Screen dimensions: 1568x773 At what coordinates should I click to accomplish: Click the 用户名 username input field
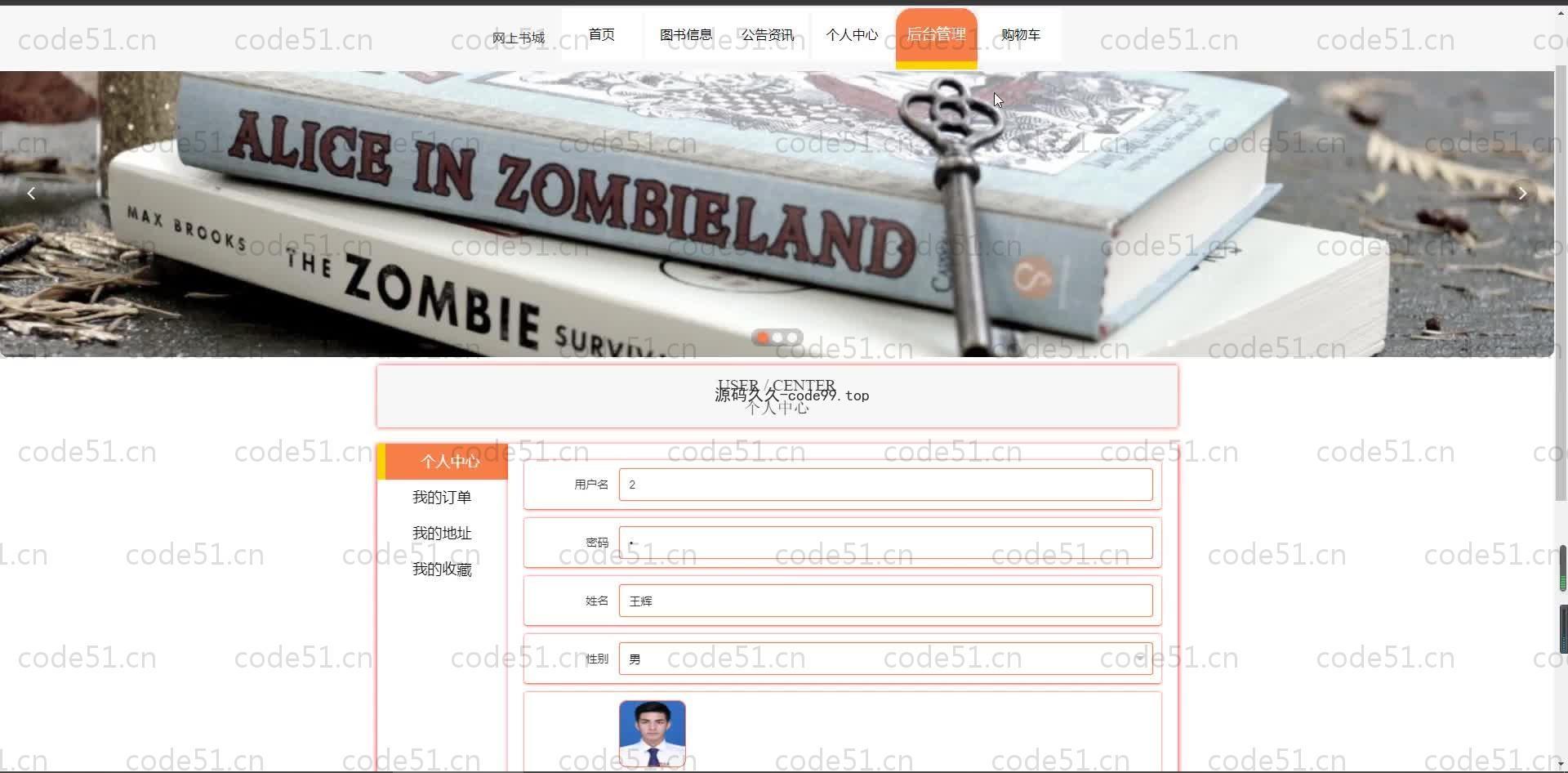point(885,485)
